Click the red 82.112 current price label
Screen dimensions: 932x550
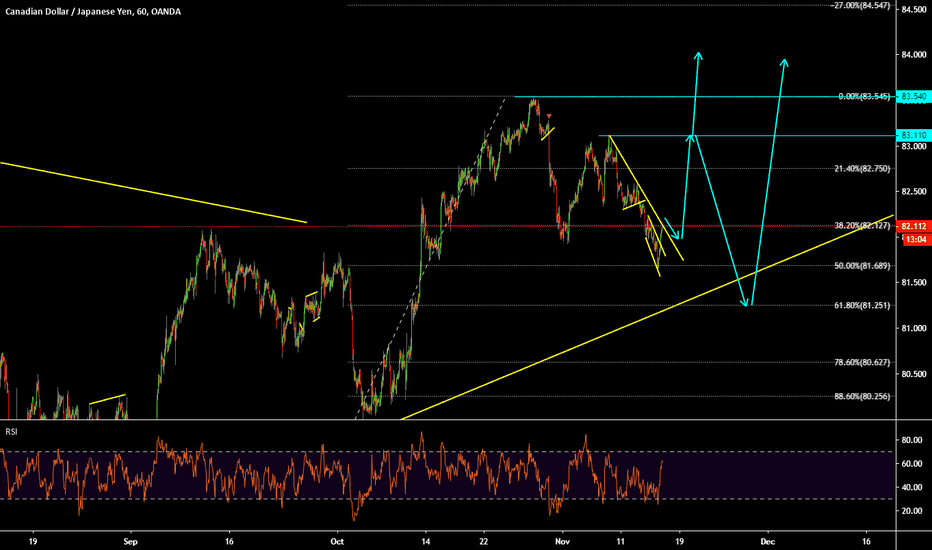tap(914, 227)
